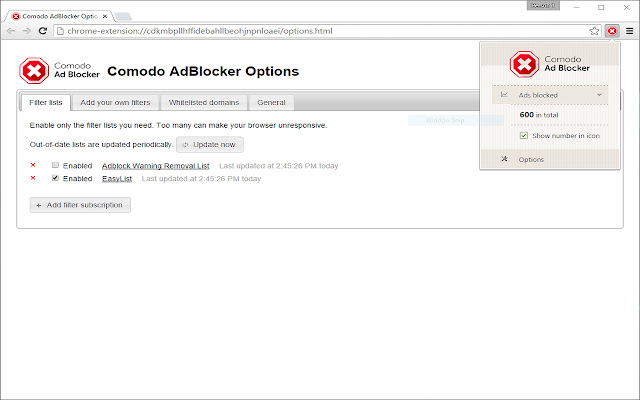Viewport: 640px width, 400px height.
Task: Click the address bar URL field
Action: click(x=327, y=31)
